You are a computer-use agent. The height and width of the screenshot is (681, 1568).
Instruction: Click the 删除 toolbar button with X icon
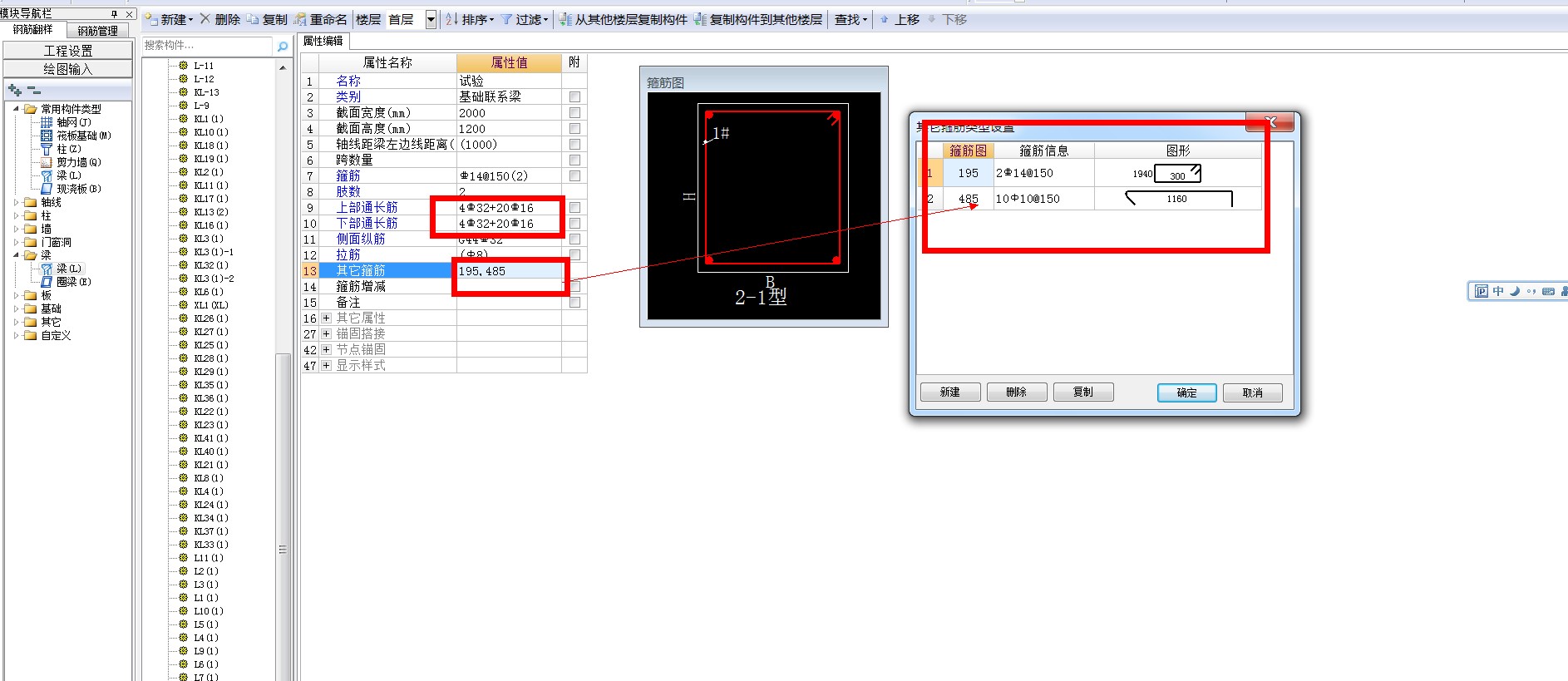pyautogui.click(x=220, y=19)
